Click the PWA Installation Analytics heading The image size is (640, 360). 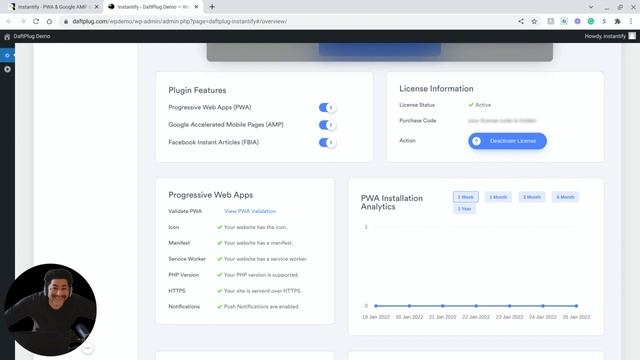(x=391, y=202)
